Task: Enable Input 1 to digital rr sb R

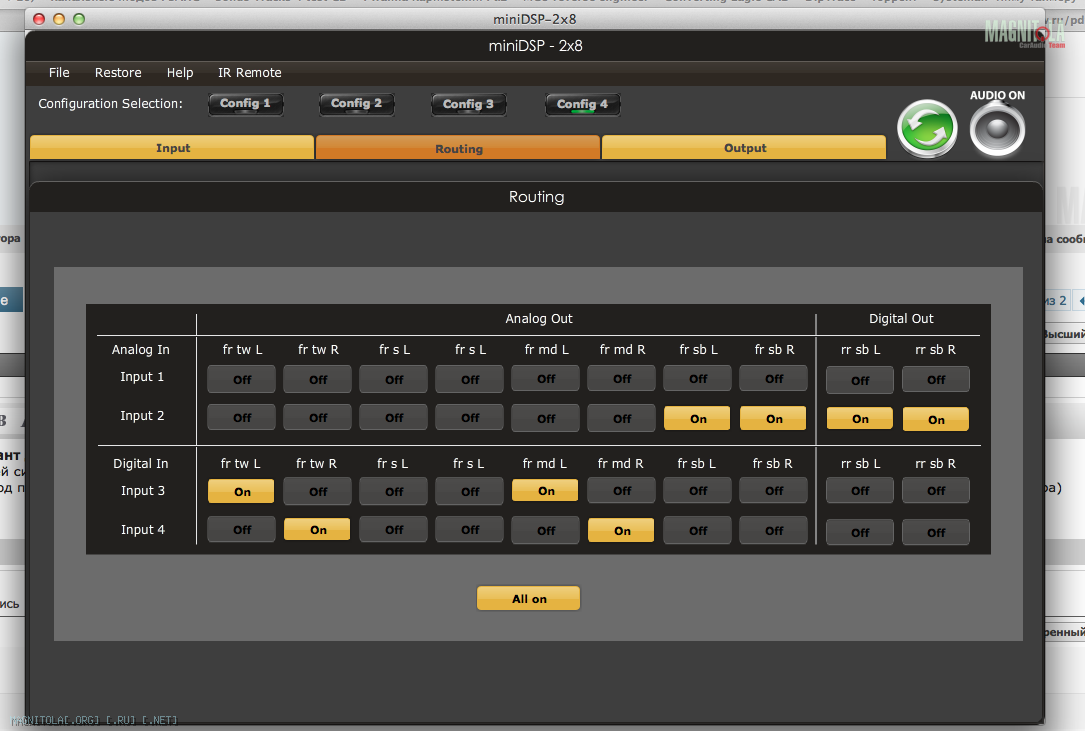Action: tap(936, 379)
